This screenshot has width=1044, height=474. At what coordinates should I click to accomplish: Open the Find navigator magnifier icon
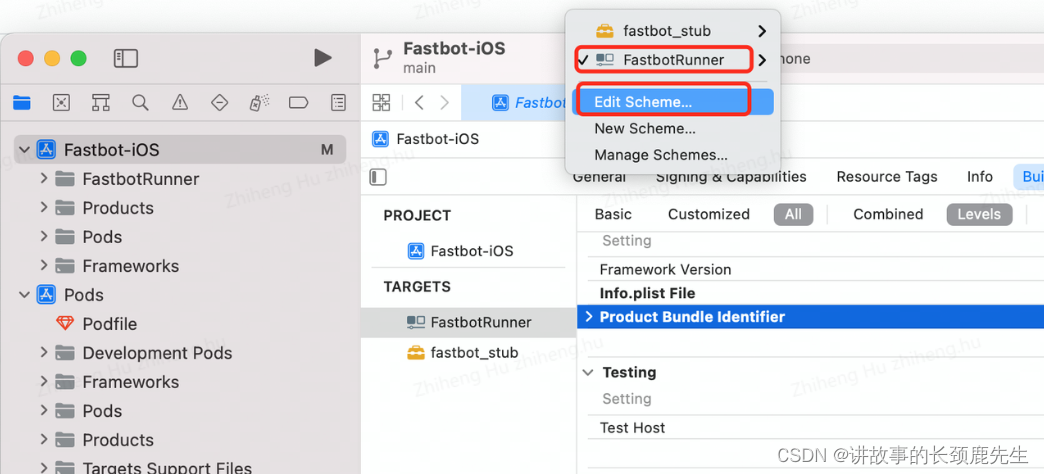point(140,103)
